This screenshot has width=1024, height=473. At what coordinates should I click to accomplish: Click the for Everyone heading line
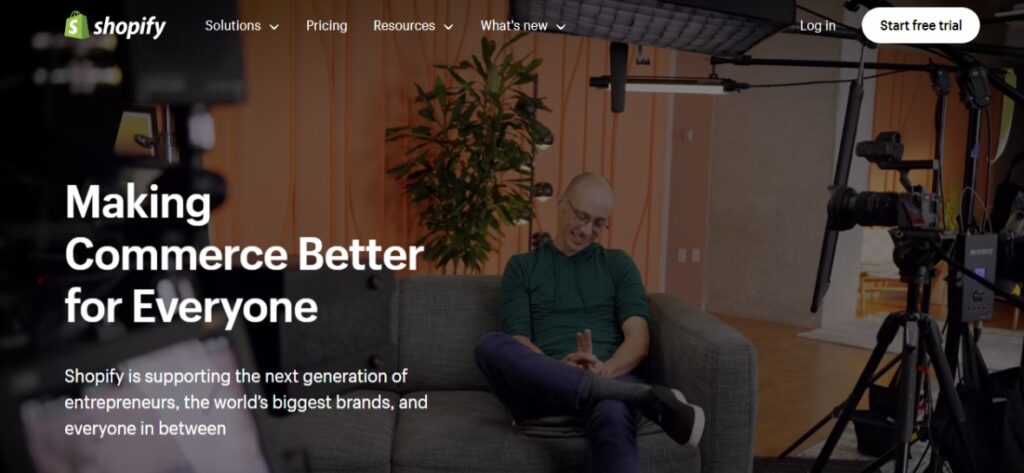click(x=191, y=306)
